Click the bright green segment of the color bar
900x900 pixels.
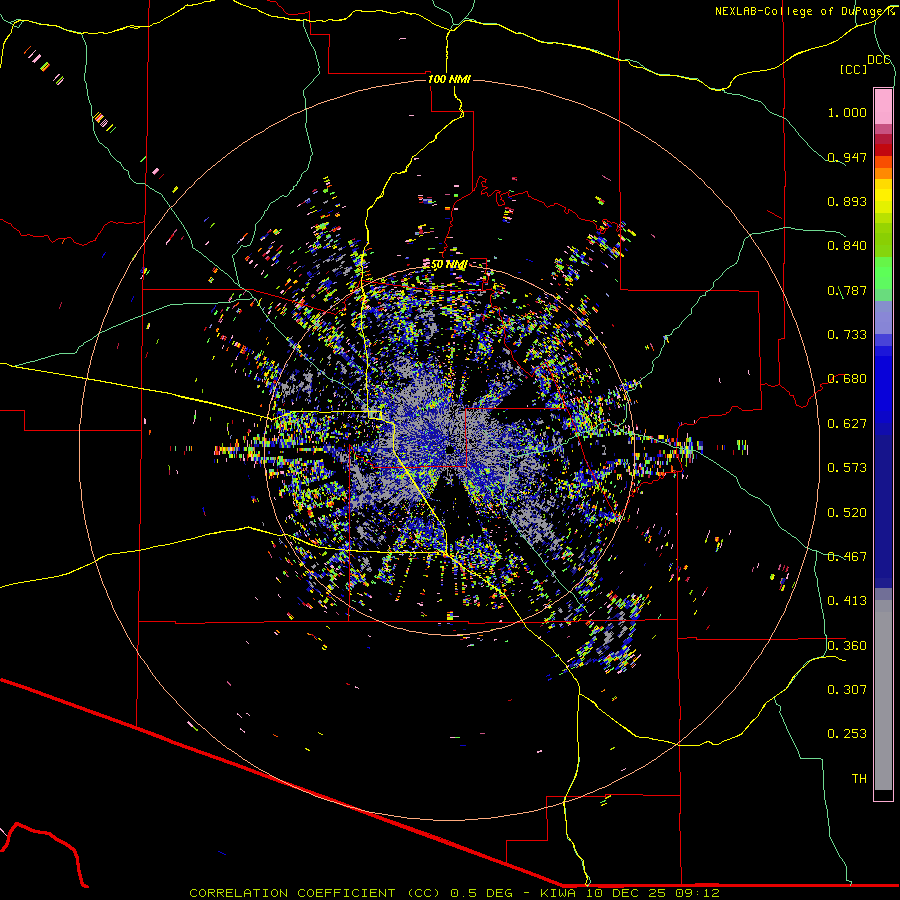(883, 273)
